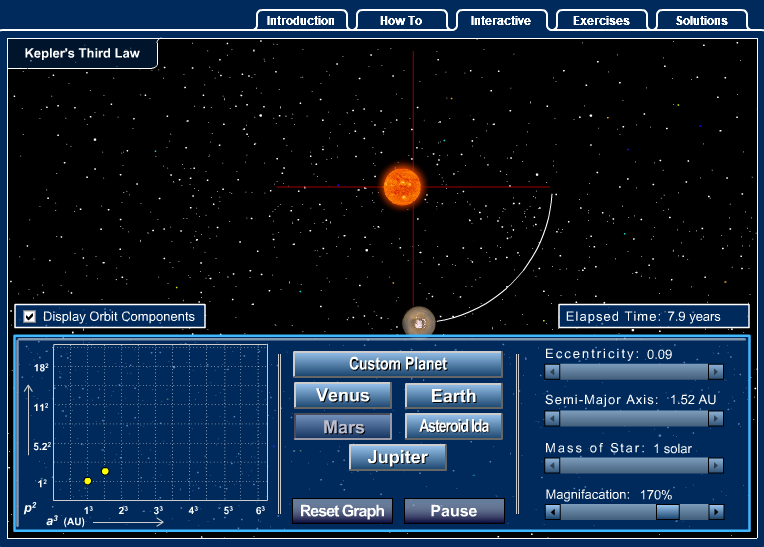The height and width of the screenshot is (547, 764).
Task: Click the 170% magnification value
Action: coord(656,495)
